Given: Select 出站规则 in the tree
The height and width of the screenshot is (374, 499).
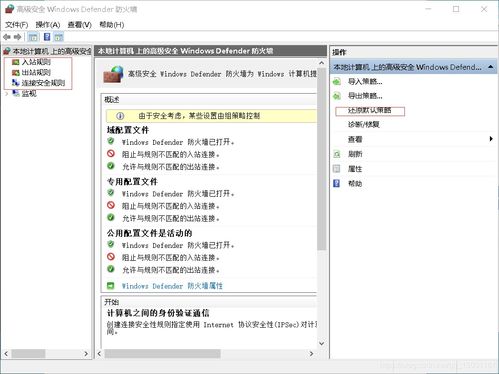Looking at the screenshot, I should (36, 72).
